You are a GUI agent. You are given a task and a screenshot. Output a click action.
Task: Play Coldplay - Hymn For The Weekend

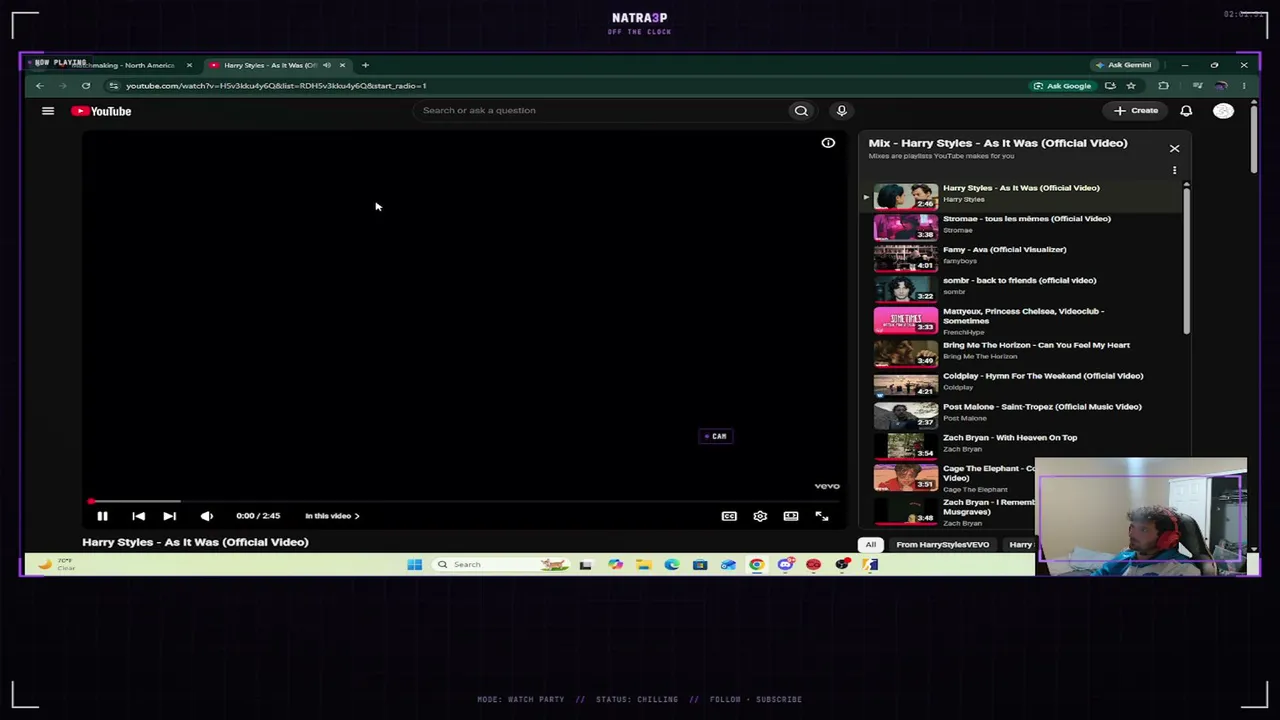[x=1043, y=376]
